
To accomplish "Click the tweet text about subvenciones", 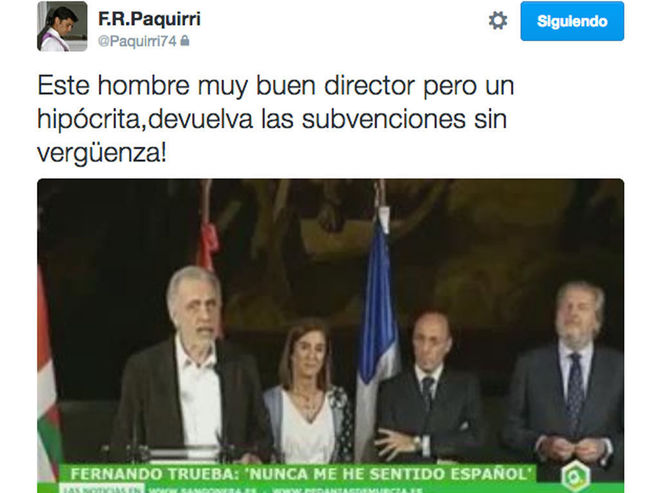I will click(276, 119).
